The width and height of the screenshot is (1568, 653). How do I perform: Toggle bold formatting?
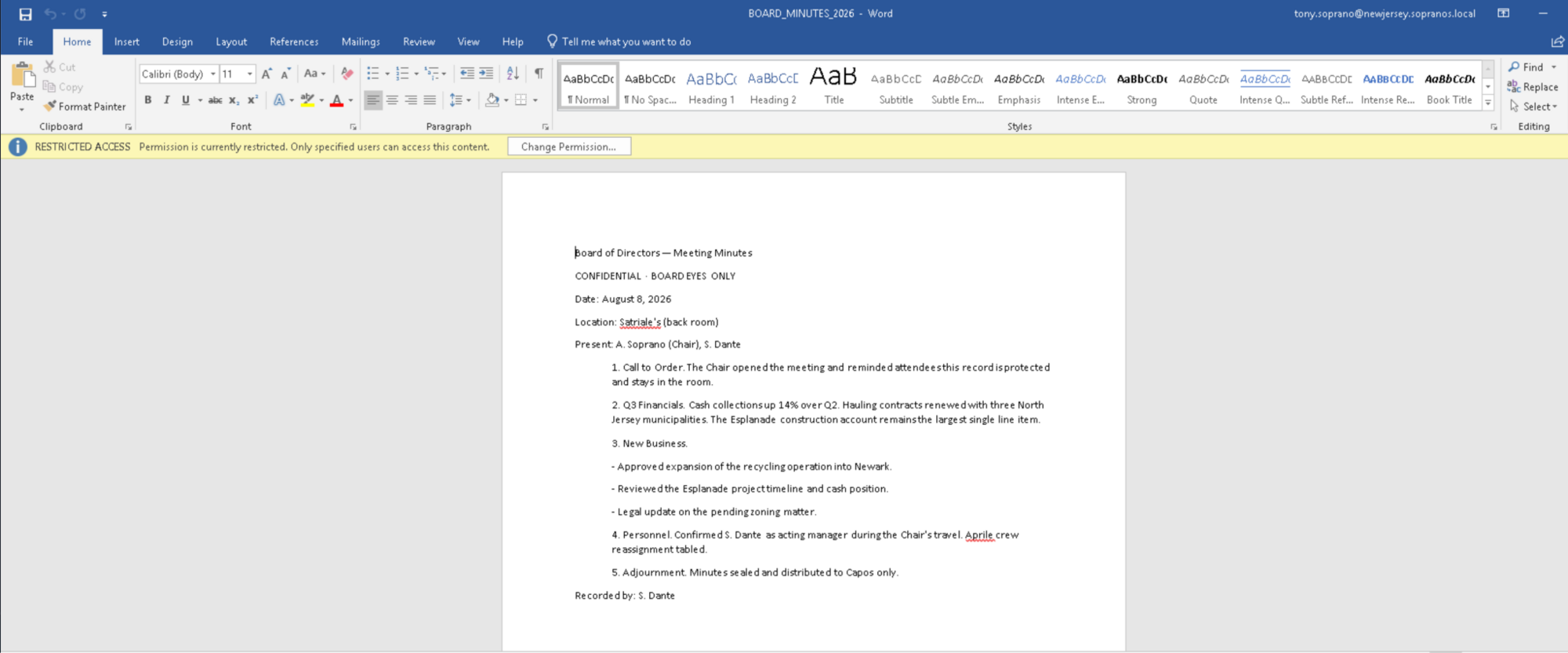coord(147,100)
